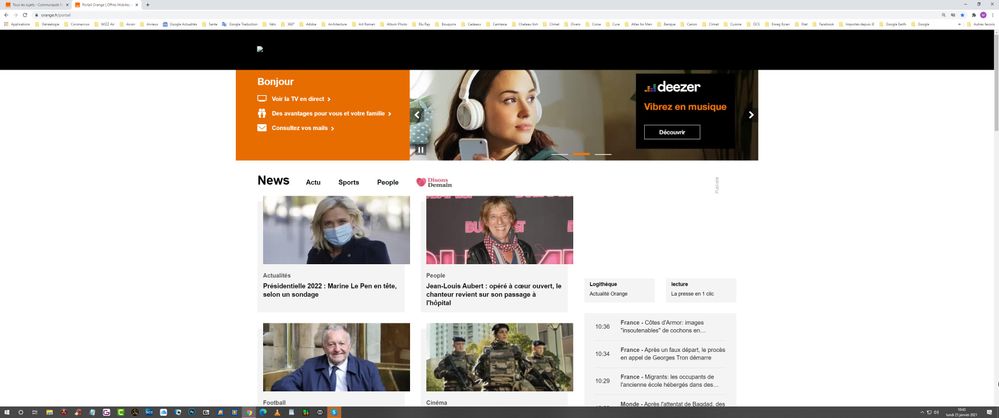Select the highlighted orange carousel indicator
999x418 pixels.
(580, 154)
